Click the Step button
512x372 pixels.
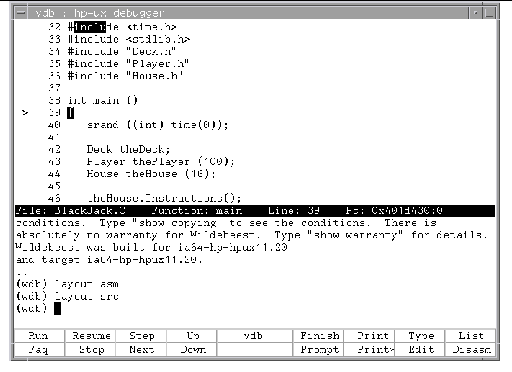pos(141,335)
